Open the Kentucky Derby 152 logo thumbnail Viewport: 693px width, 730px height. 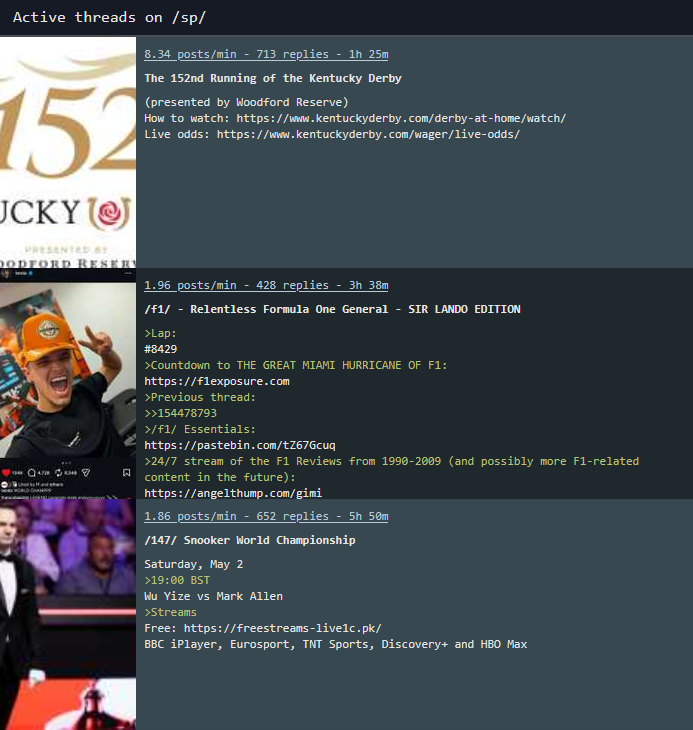coord(68,152)
